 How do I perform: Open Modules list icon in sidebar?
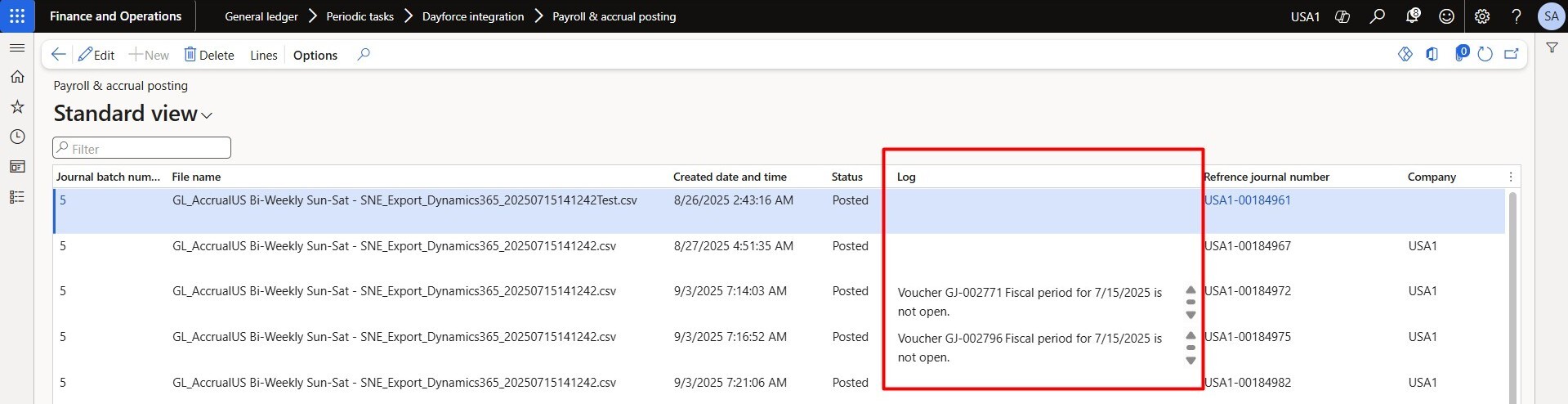[x=17, y=197]
